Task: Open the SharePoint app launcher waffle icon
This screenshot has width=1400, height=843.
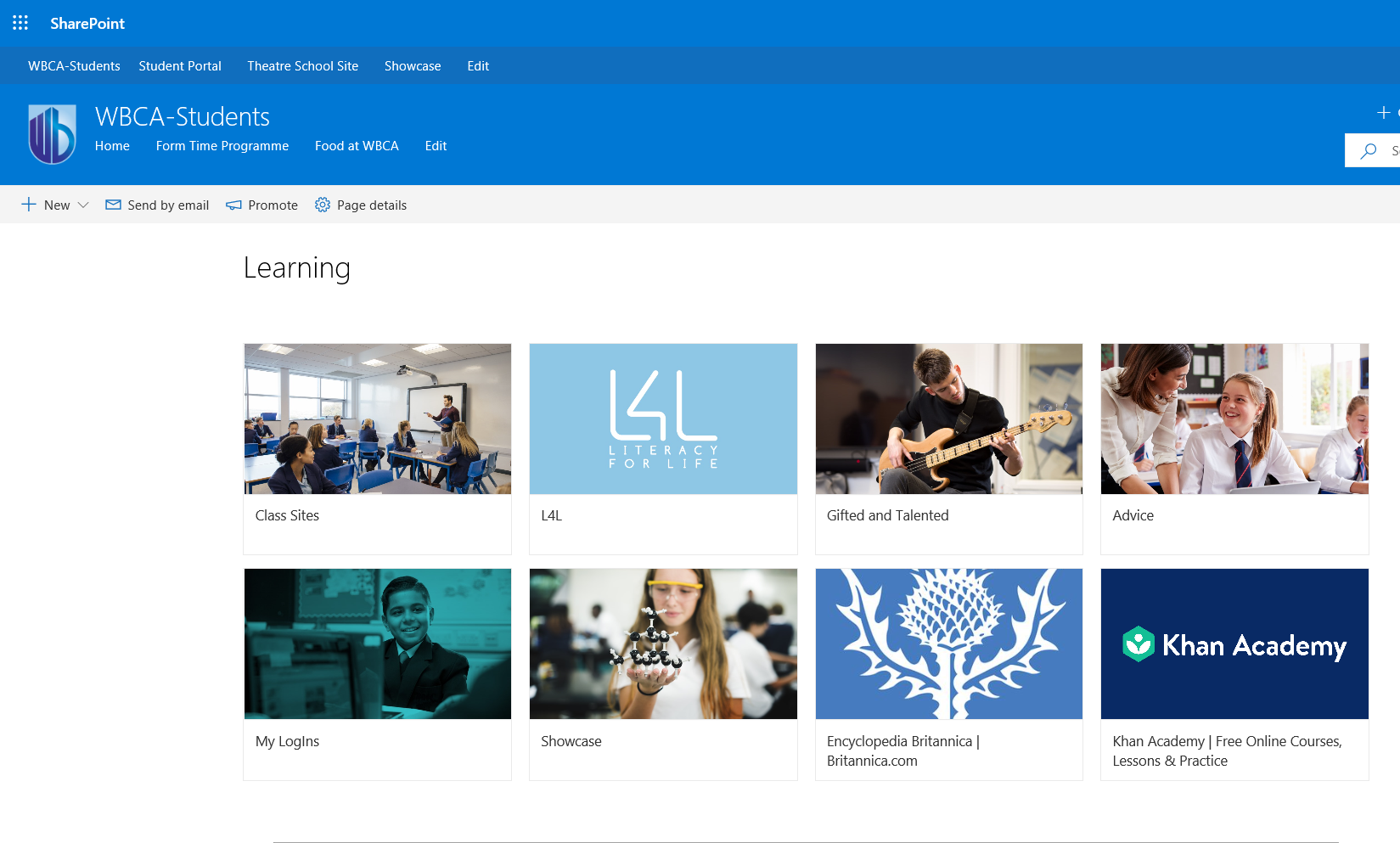Action: click(x=20, y=23)
